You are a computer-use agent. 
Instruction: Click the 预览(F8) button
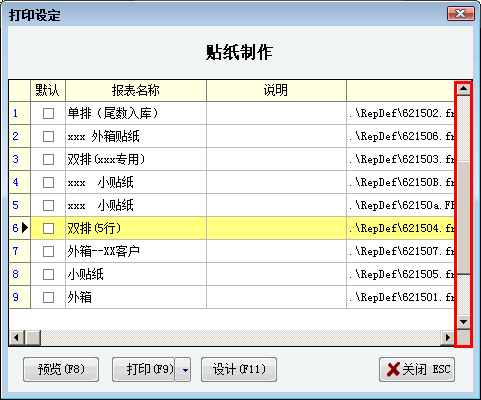coord(61,370)
